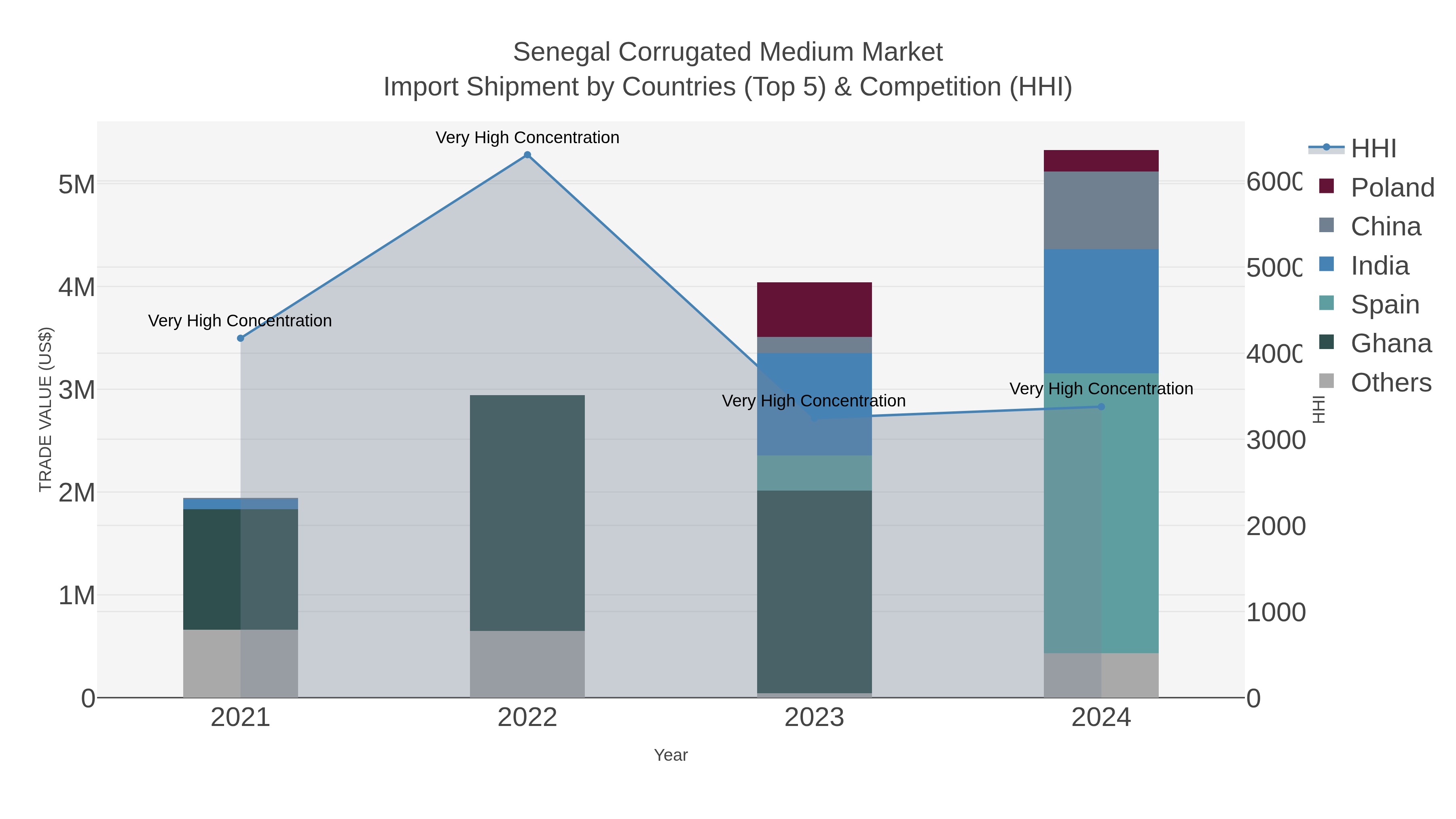Click the China gray-blue legend swatch
Image resolution: width=1456 pixels, height=819 pixels.
click(1326, 225)
